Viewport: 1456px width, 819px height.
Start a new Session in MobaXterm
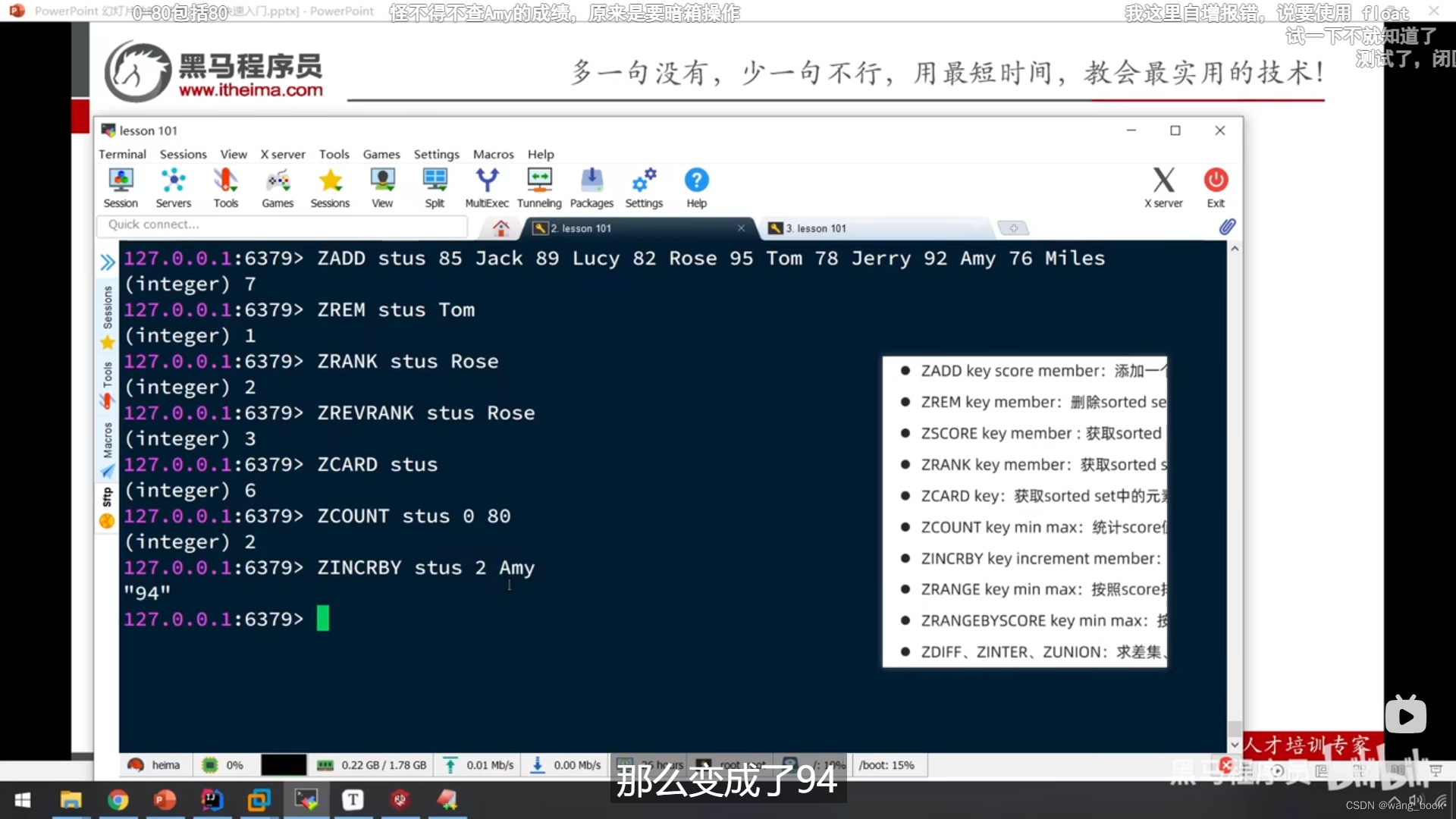point(121,187)
